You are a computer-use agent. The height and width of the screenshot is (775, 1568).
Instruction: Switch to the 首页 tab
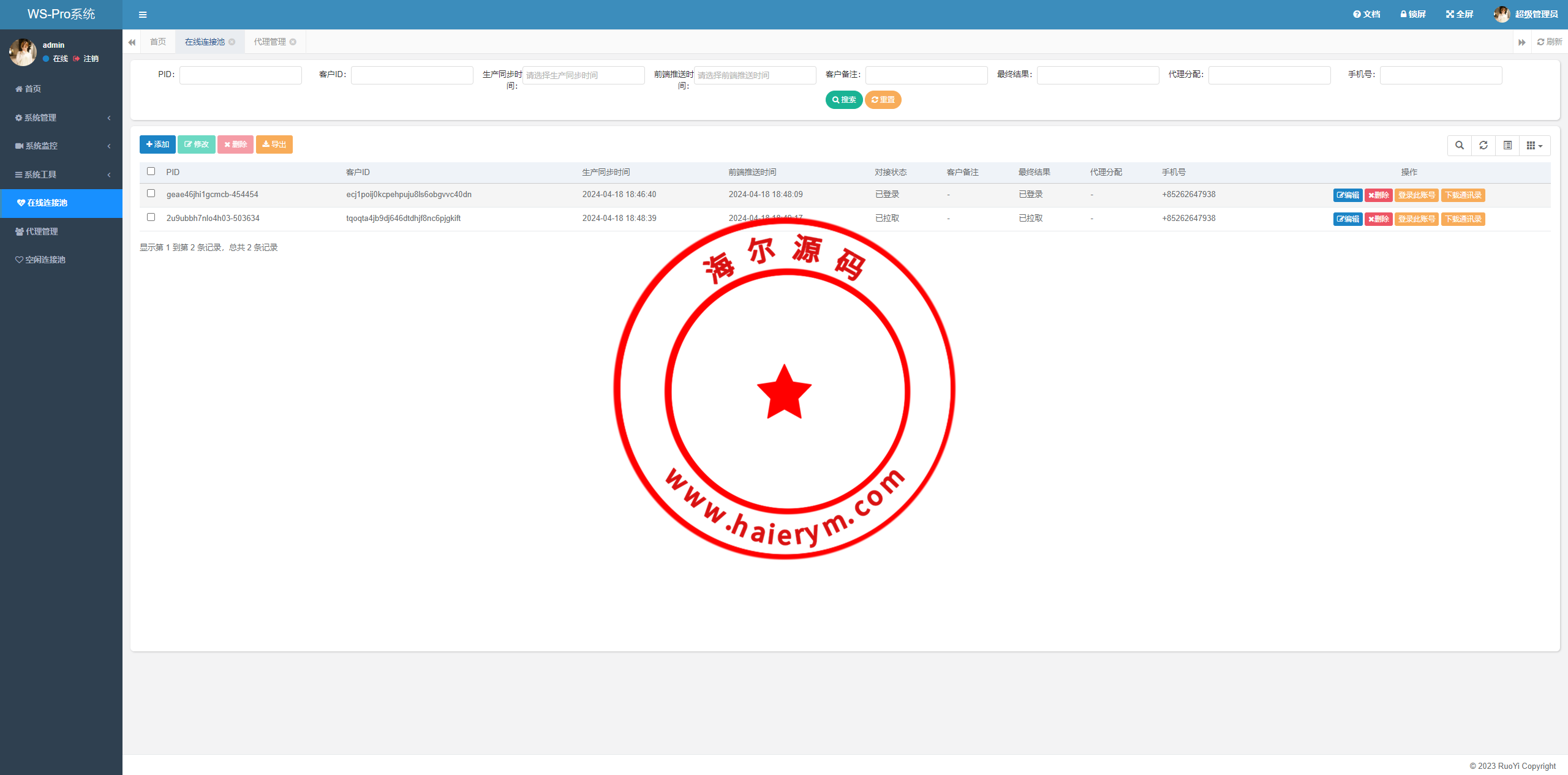(158, 42)
